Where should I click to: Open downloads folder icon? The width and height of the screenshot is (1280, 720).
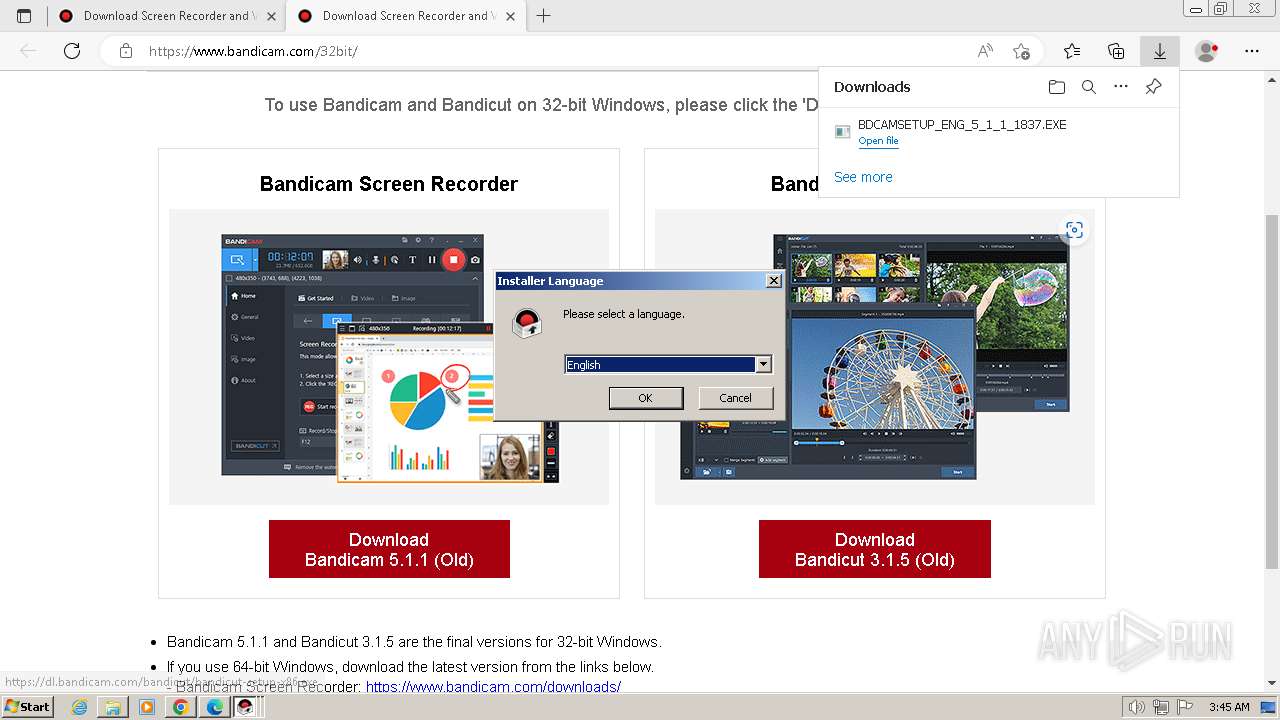1057,87
